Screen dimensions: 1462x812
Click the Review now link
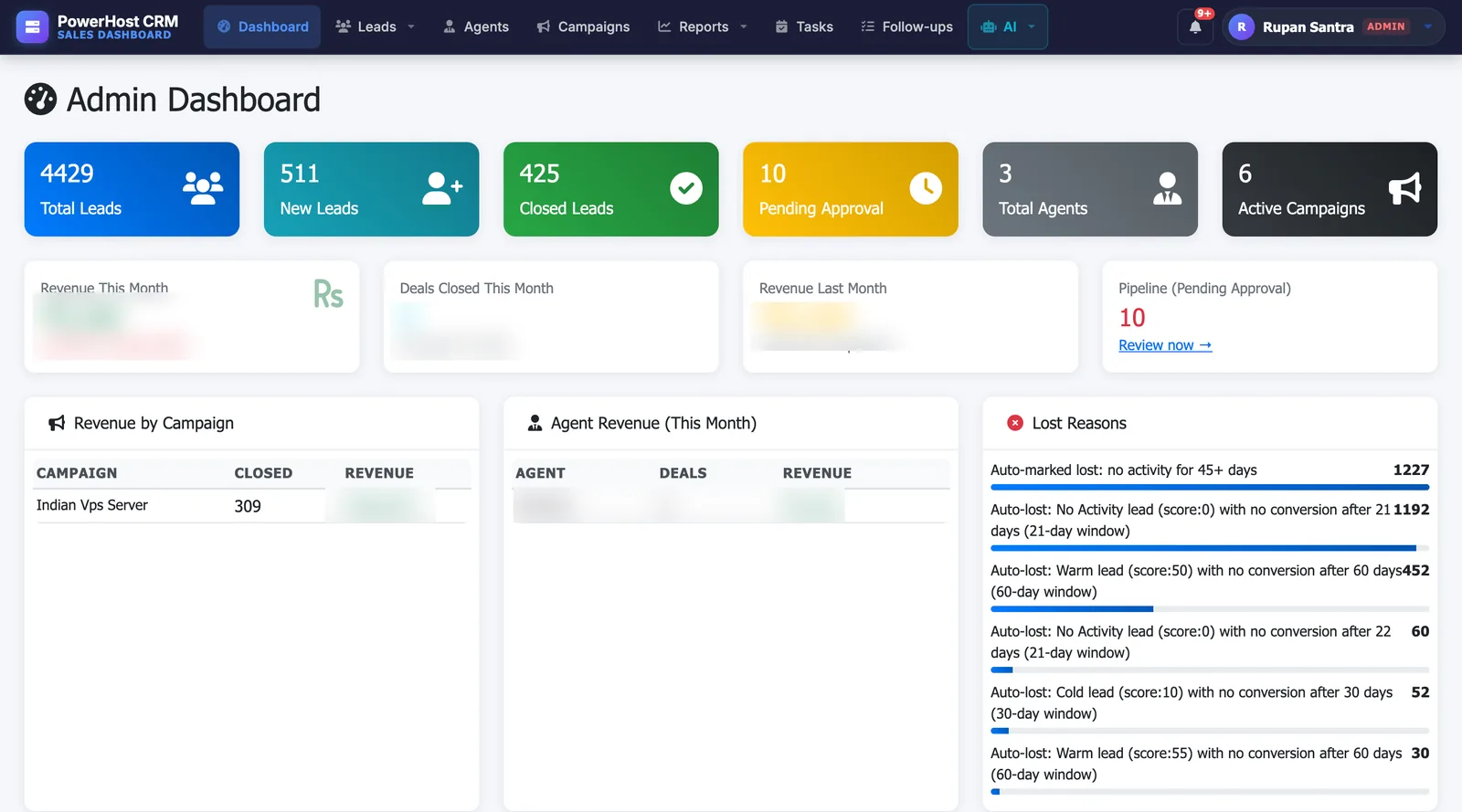[1165, 345]
